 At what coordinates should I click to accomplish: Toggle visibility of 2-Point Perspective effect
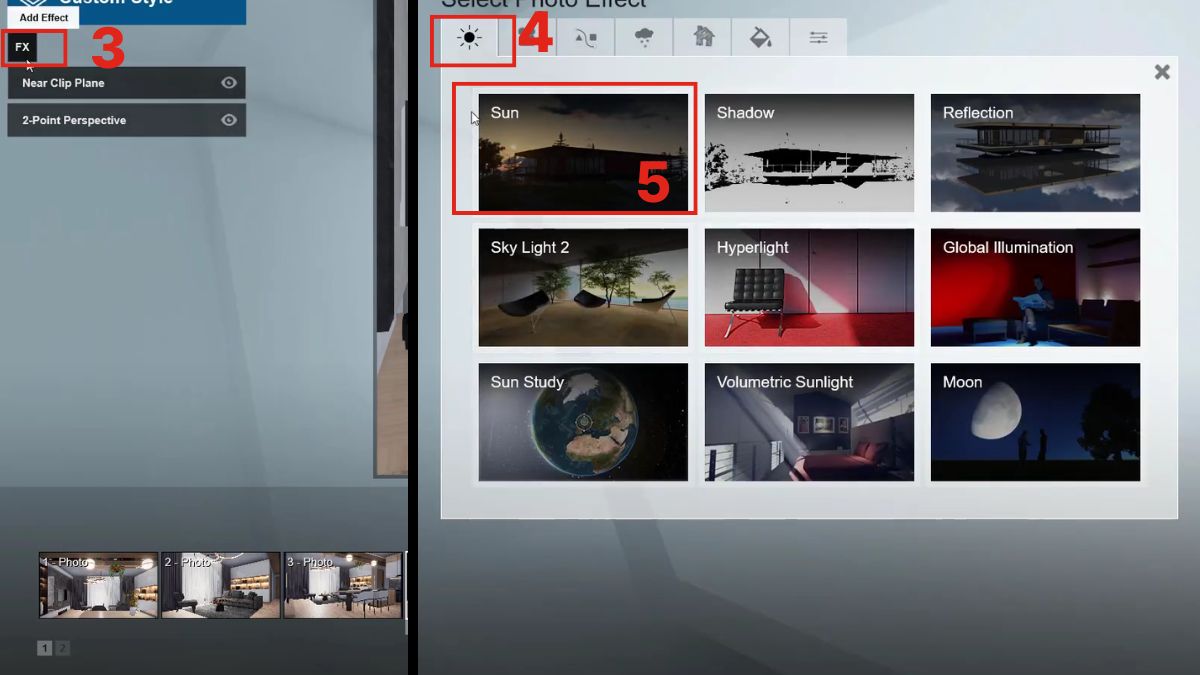229,120
